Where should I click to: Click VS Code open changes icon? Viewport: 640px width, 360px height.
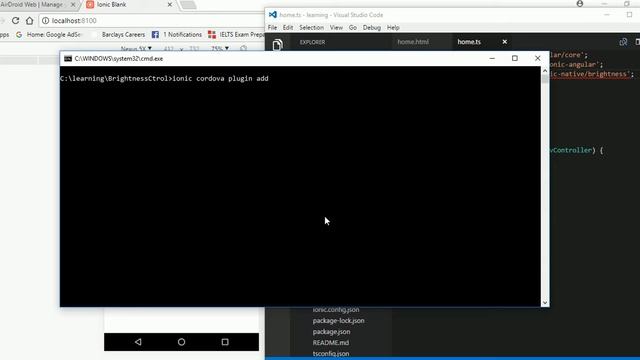click(623, 42)
